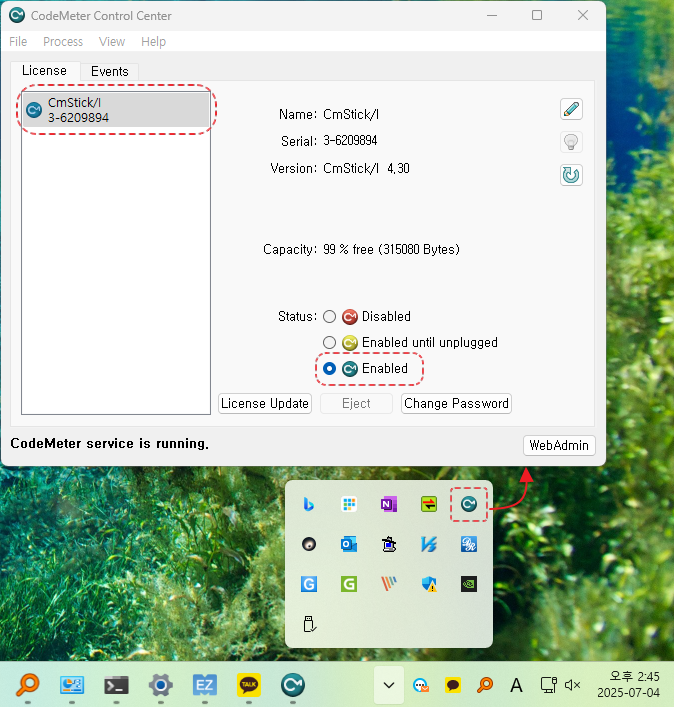Select the Disabled status radio button
Screen dimensions: 674x707
tap(330, 317)
